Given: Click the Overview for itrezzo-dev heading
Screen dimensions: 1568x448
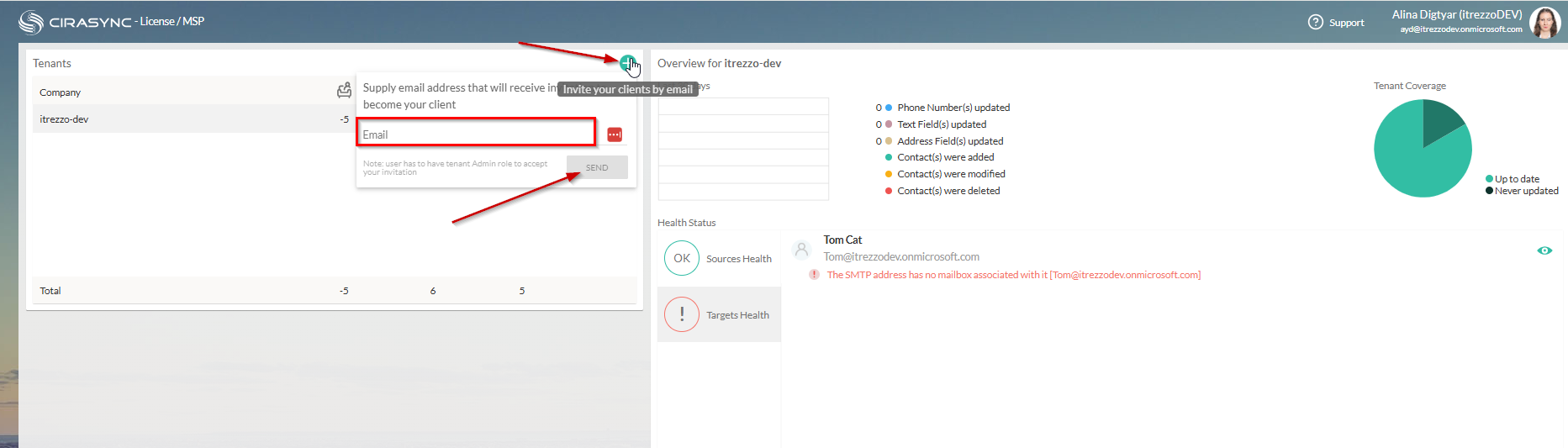Looking at the screenshot, I should [719, 64].
